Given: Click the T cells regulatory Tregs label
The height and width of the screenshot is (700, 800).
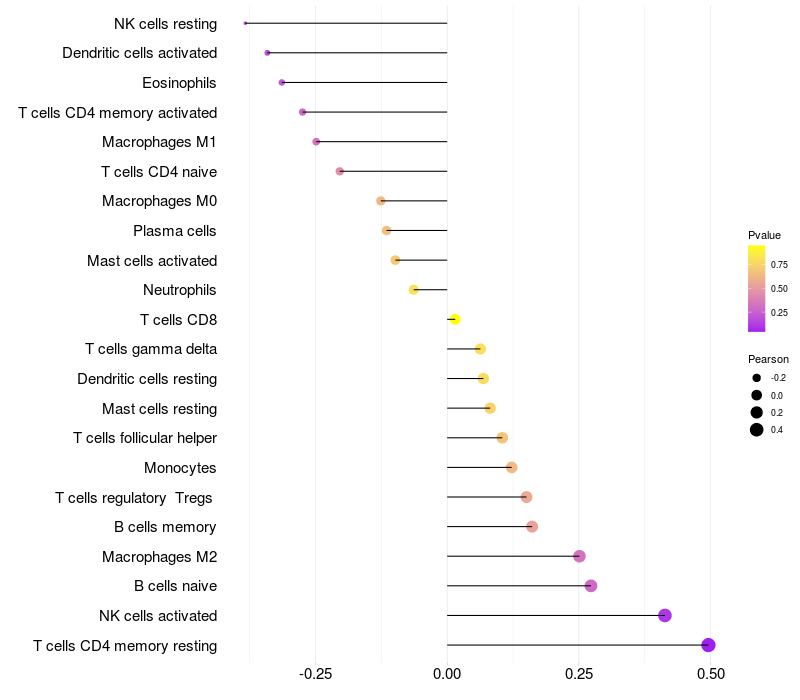Looking at the screenshot, I should [136, 497].
